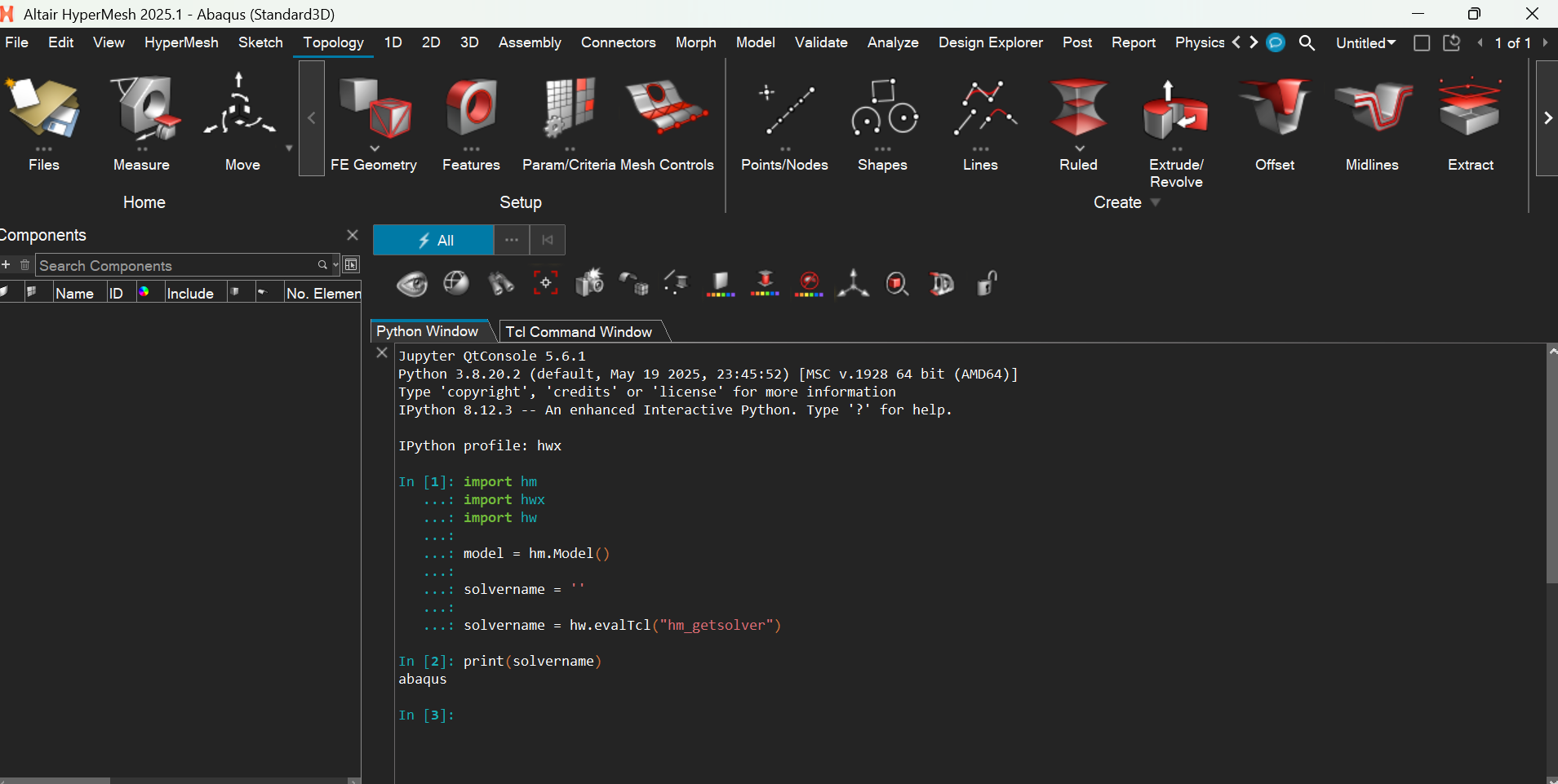Viewport: 1558px width, 784px height.
Task: Switch to the Connectors ribbon tab
Action: [618, 42]
